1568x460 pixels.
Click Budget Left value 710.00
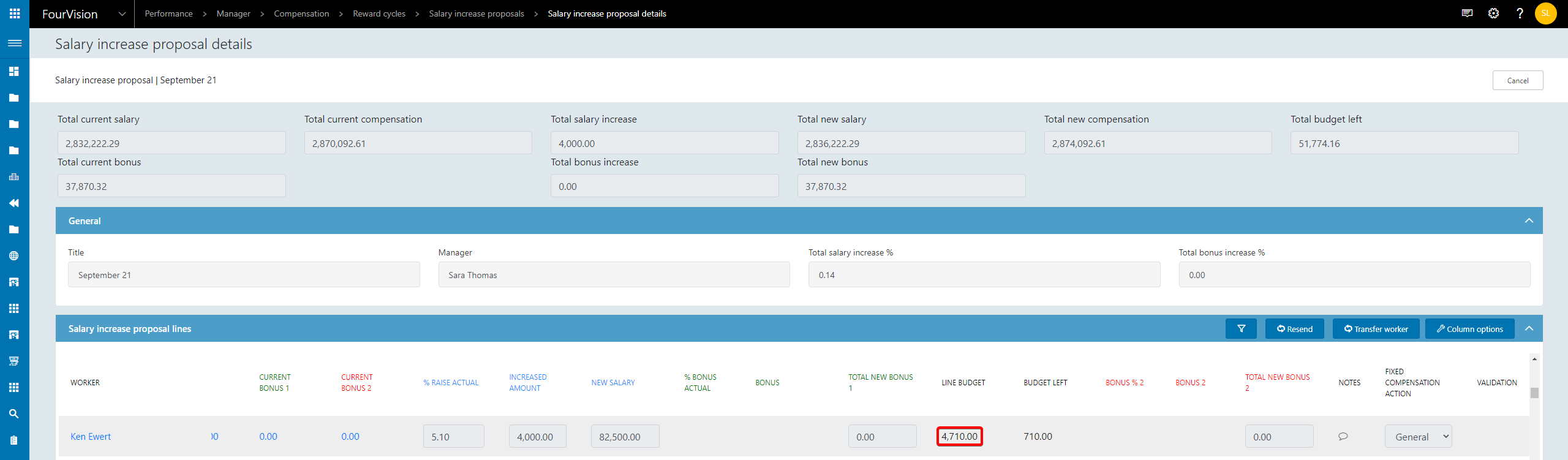pyautogui.click(x=1038, y=437)
